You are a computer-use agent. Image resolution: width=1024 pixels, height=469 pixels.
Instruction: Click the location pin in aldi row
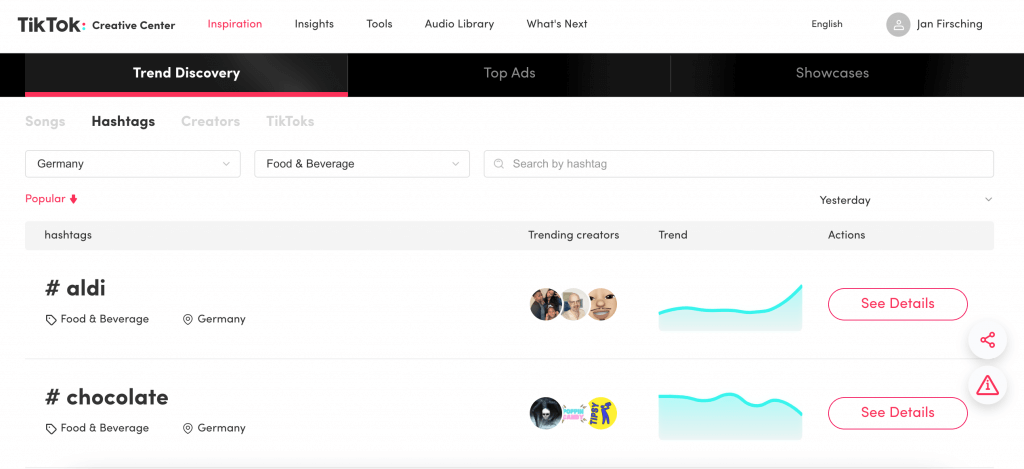tap(187, 319)
